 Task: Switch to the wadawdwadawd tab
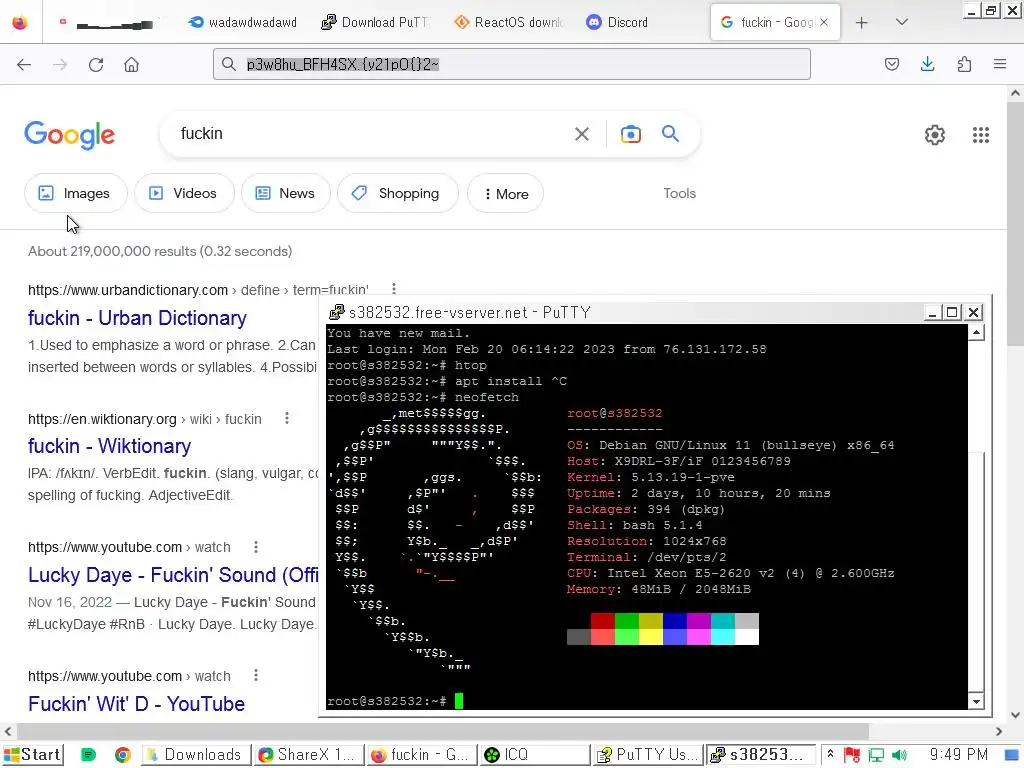pos(242,22)
